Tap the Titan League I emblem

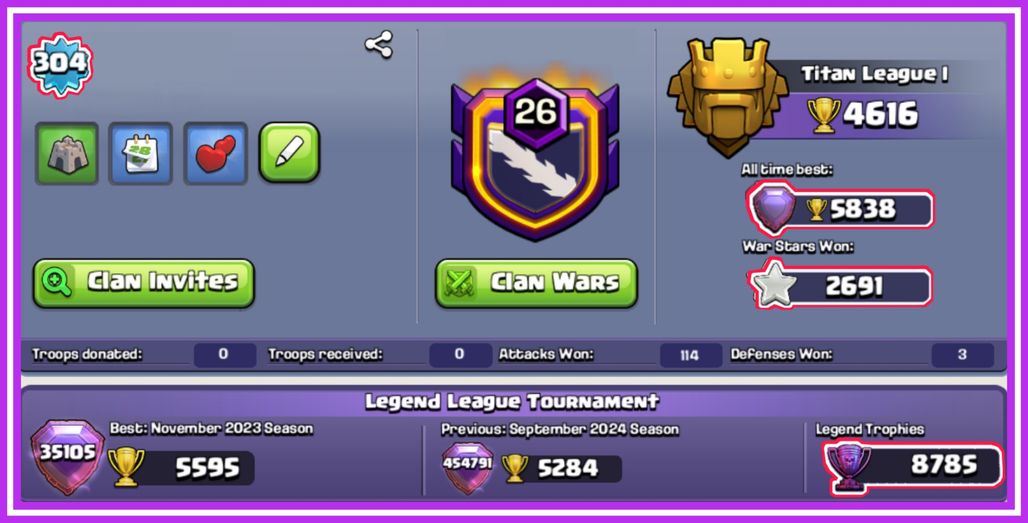click(x=728, y=96)
